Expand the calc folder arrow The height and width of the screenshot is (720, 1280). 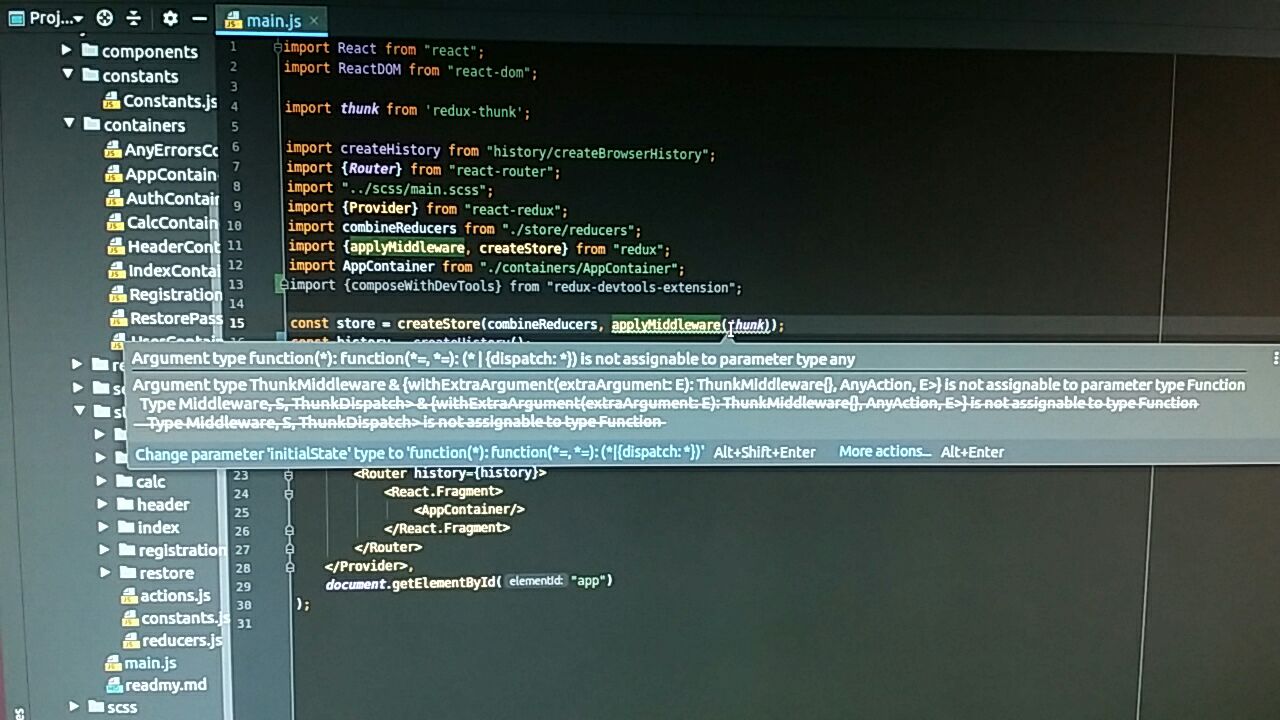tap(101, 480)
